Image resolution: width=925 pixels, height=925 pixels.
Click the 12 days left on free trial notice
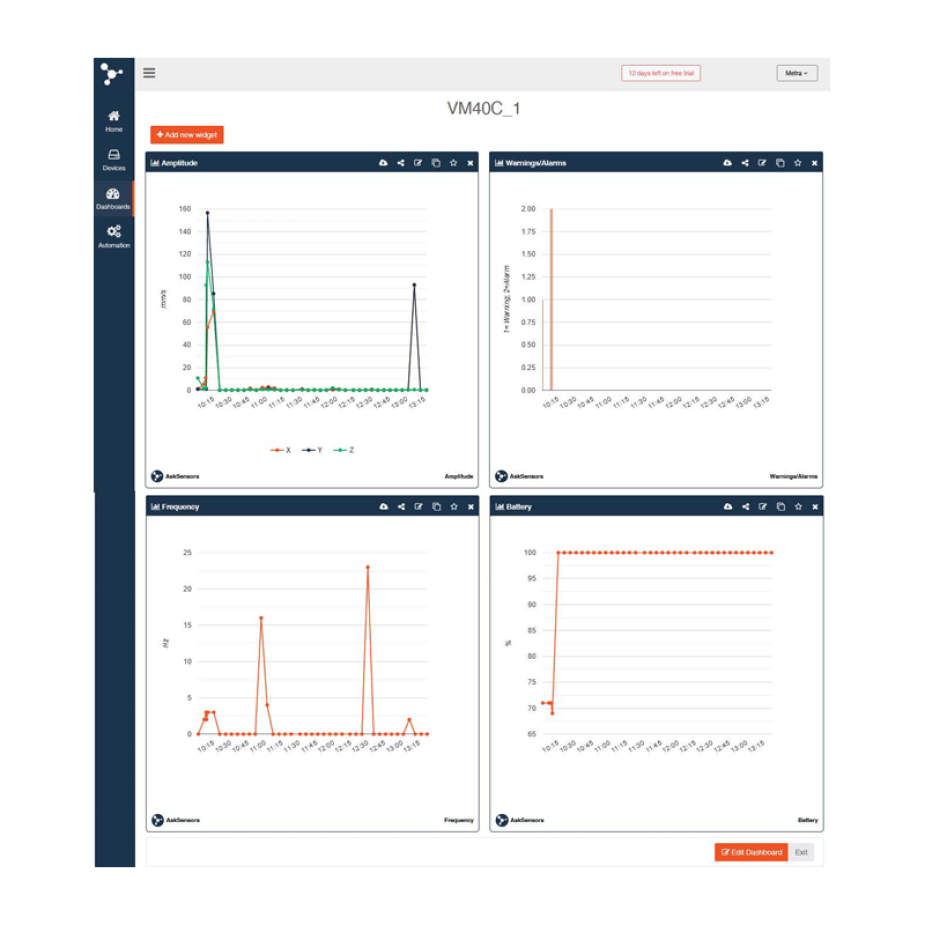pos(661,73)
